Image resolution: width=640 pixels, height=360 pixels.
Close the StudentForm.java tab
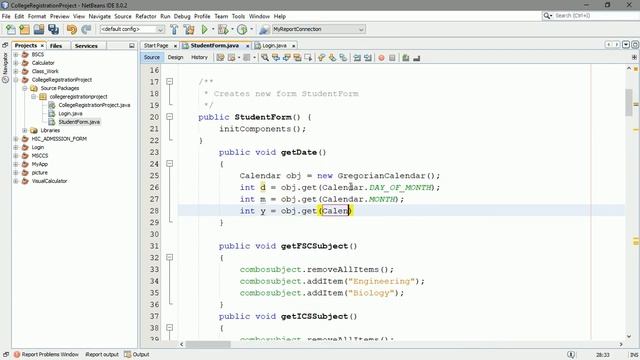click(247, 46)
